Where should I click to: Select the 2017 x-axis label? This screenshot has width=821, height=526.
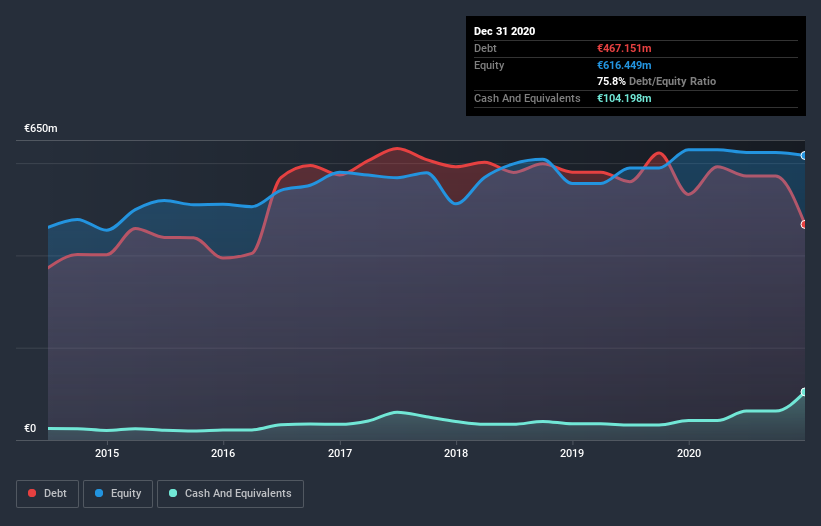340,453
